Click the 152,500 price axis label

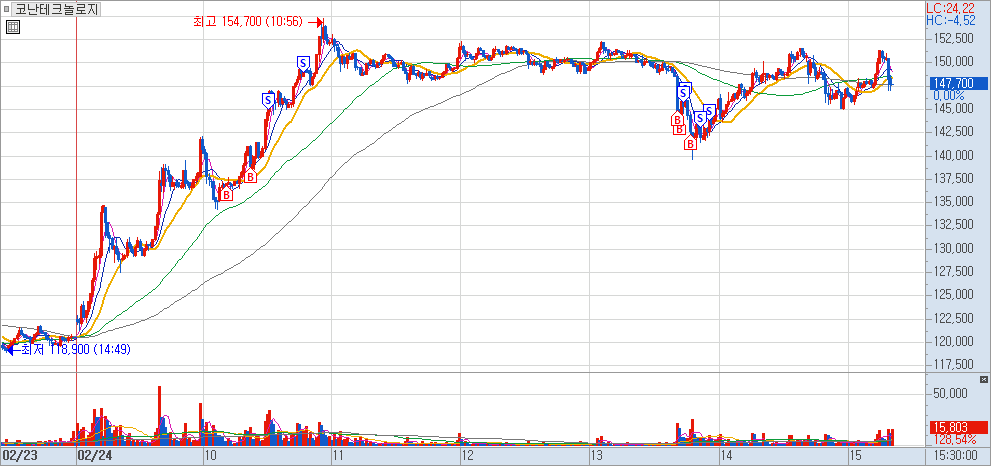(953, 39)
